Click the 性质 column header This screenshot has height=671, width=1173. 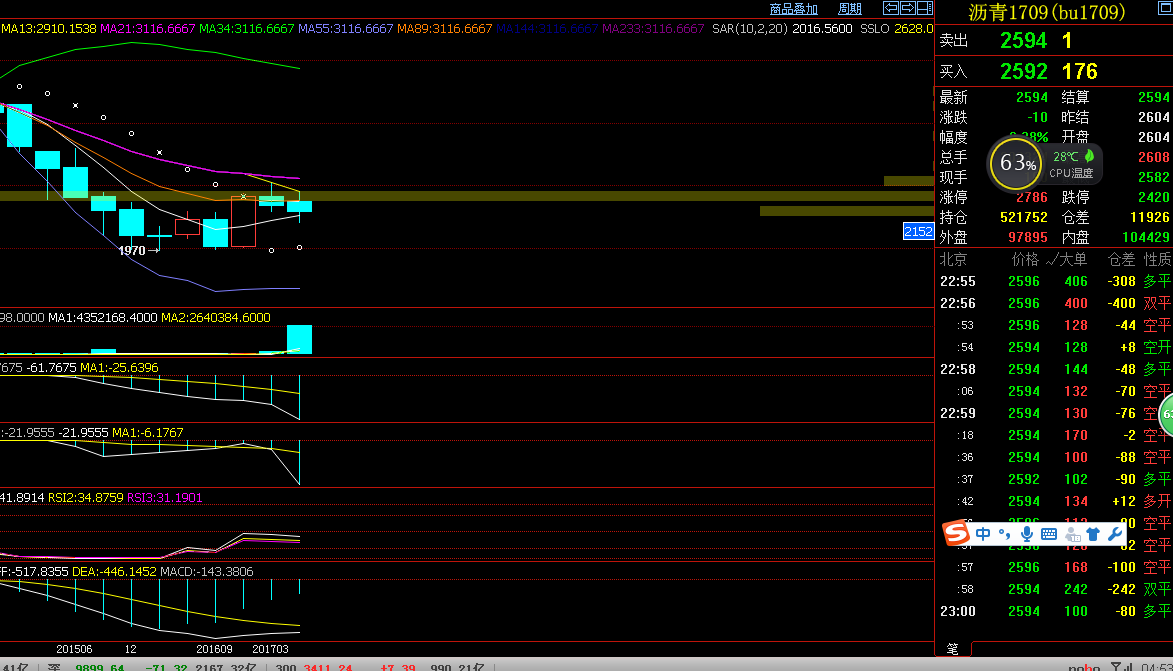[1157, 259]
